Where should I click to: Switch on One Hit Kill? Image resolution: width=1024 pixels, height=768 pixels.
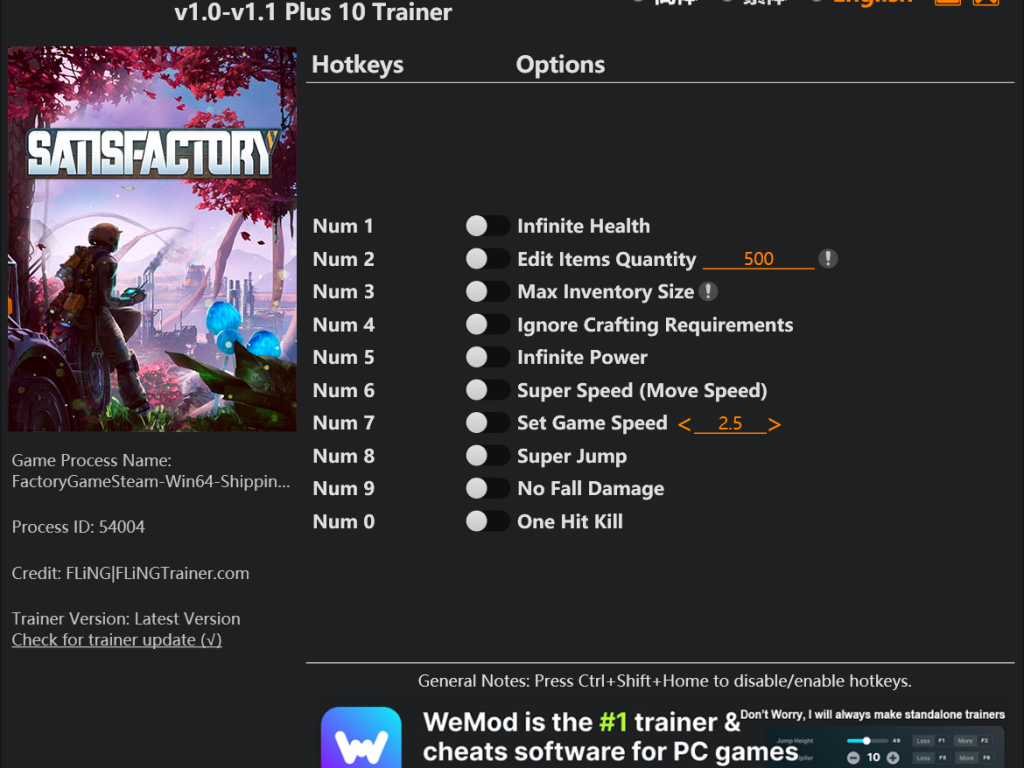(x=487, y=521)
